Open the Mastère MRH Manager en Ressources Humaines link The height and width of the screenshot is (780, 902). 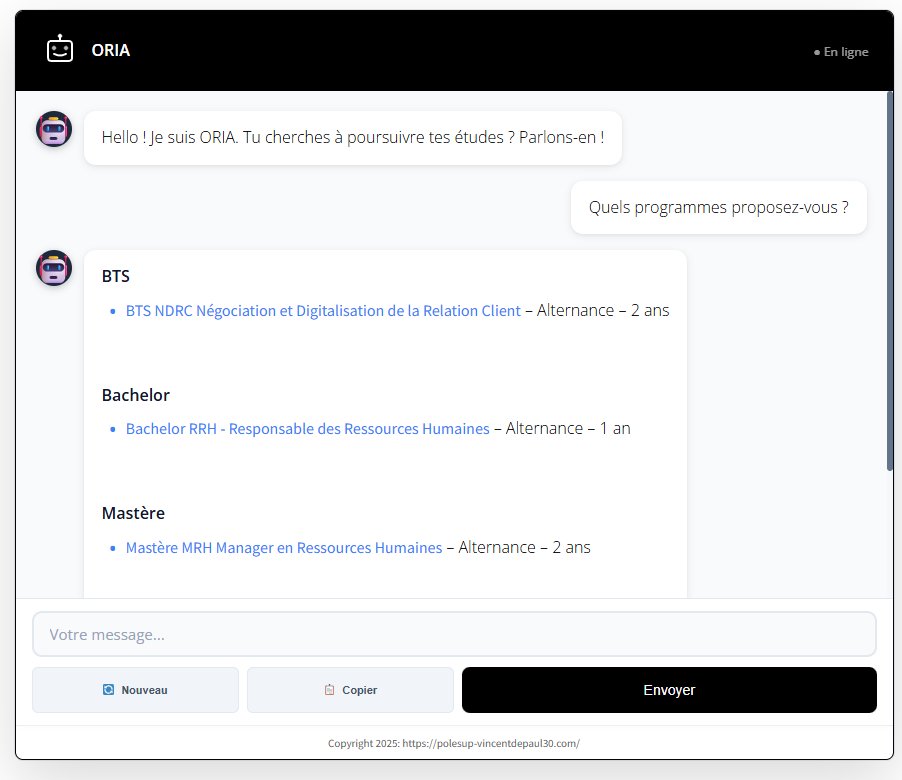[x=283, y=547]
